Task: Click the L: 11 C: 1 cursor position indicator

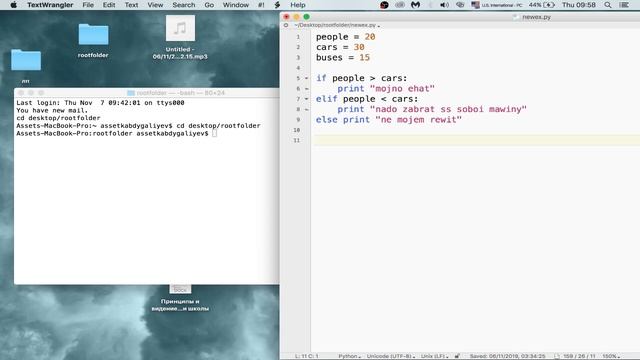Action: (x=307, y=356)
